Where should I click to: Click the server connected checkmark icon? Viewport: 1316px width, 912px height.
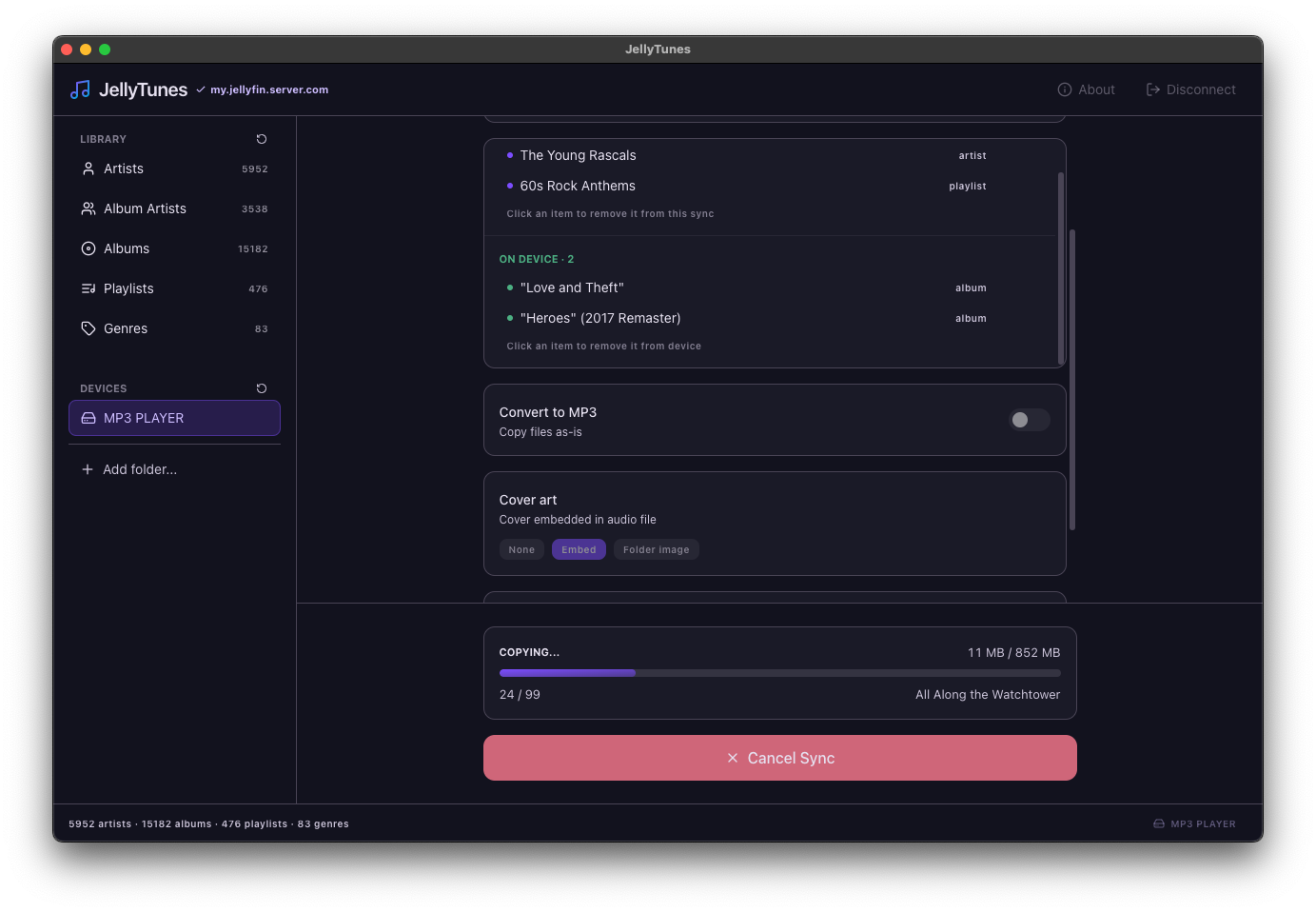click(201, 89)
